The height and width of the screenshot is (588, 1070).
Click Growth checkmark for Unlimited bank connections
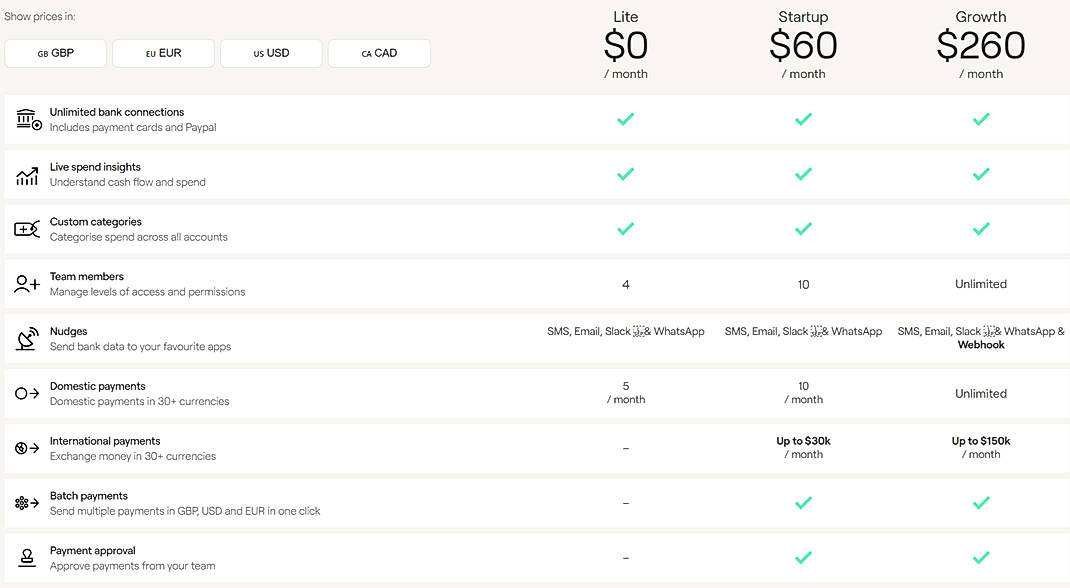[x=981, y=119]
